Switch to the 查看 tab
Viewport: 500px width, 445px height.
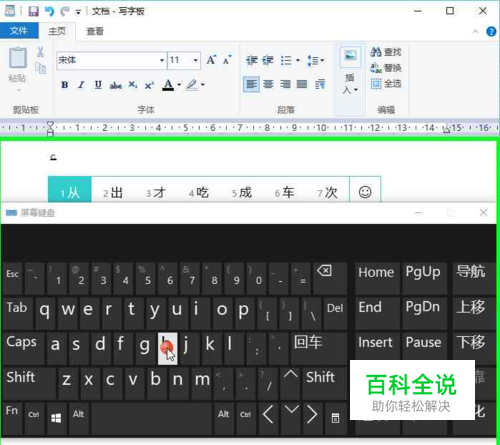[95, 31]
